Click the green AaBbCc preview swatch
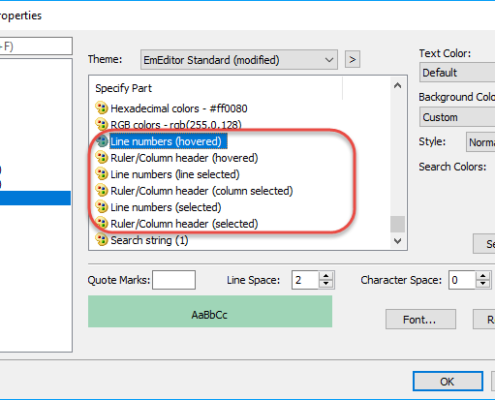495x400 pixels. point(210,312)
